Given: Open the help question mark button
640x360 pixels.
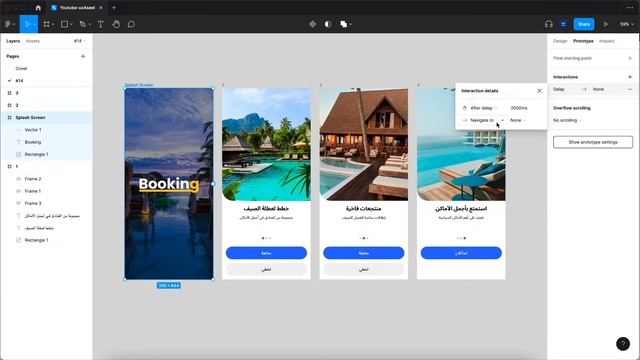Looking at the screenshot, I should 623,344.
